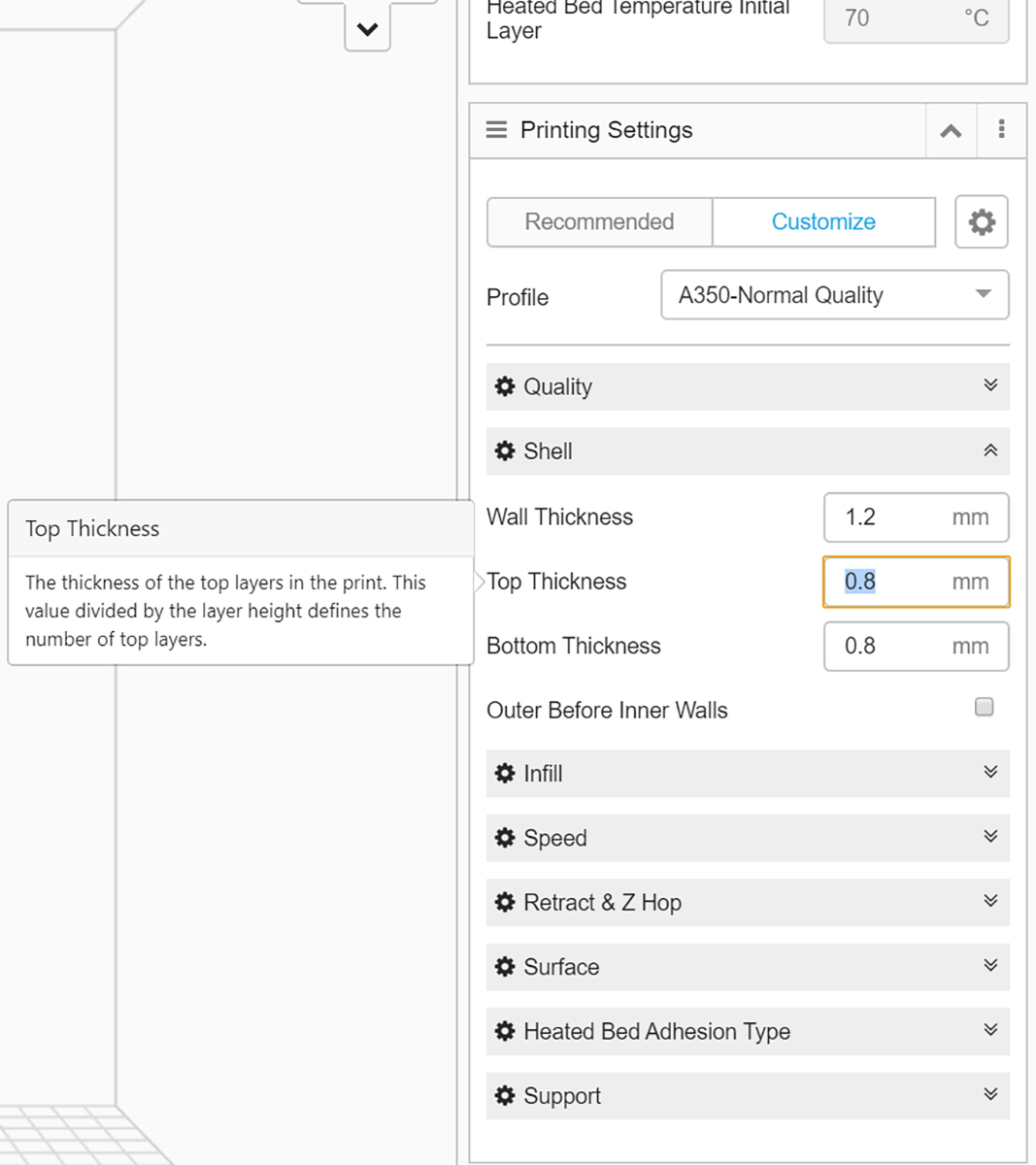Switch to the Customize tab

point(823,222)
